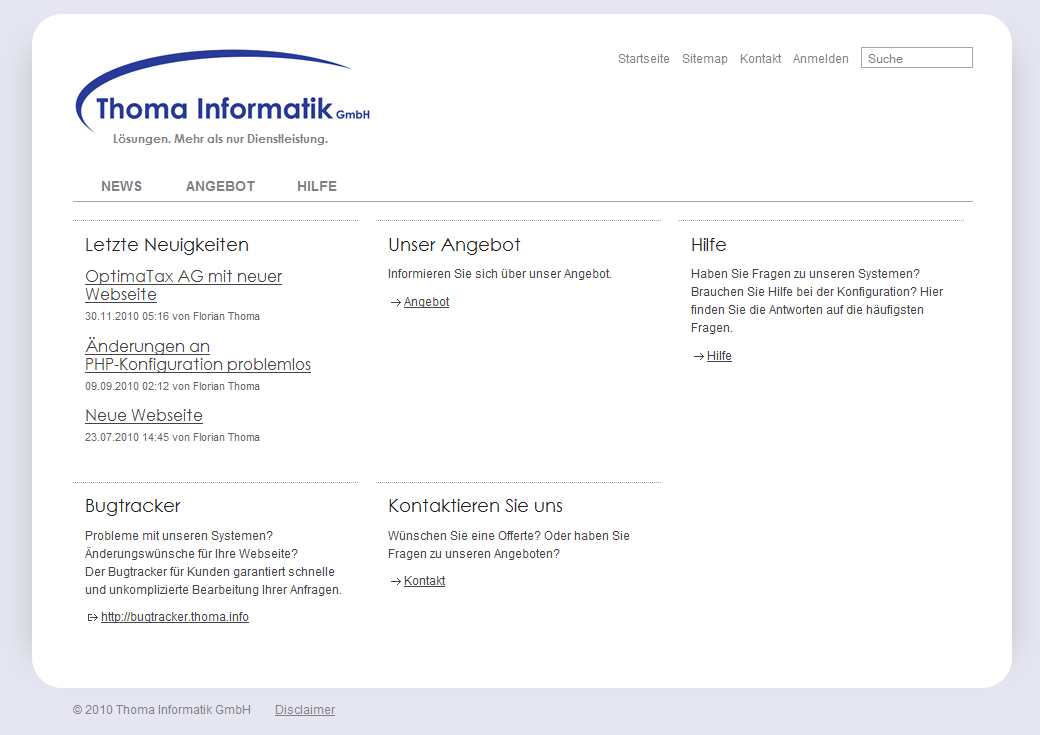Open the Sitemap link

704,59
